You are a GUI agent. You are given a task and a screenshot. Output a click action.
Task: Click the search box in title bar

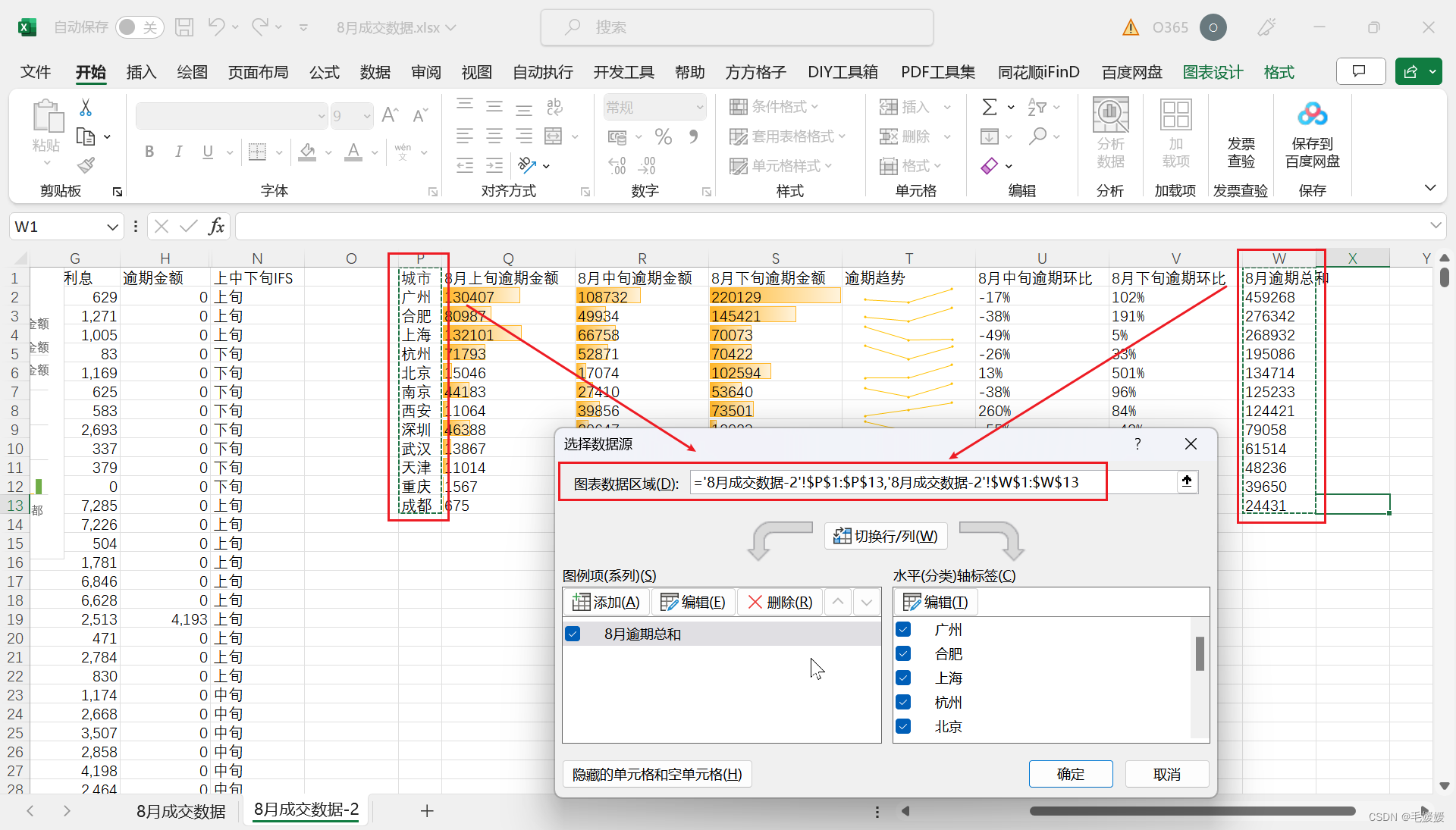click(x=737, y=27)
